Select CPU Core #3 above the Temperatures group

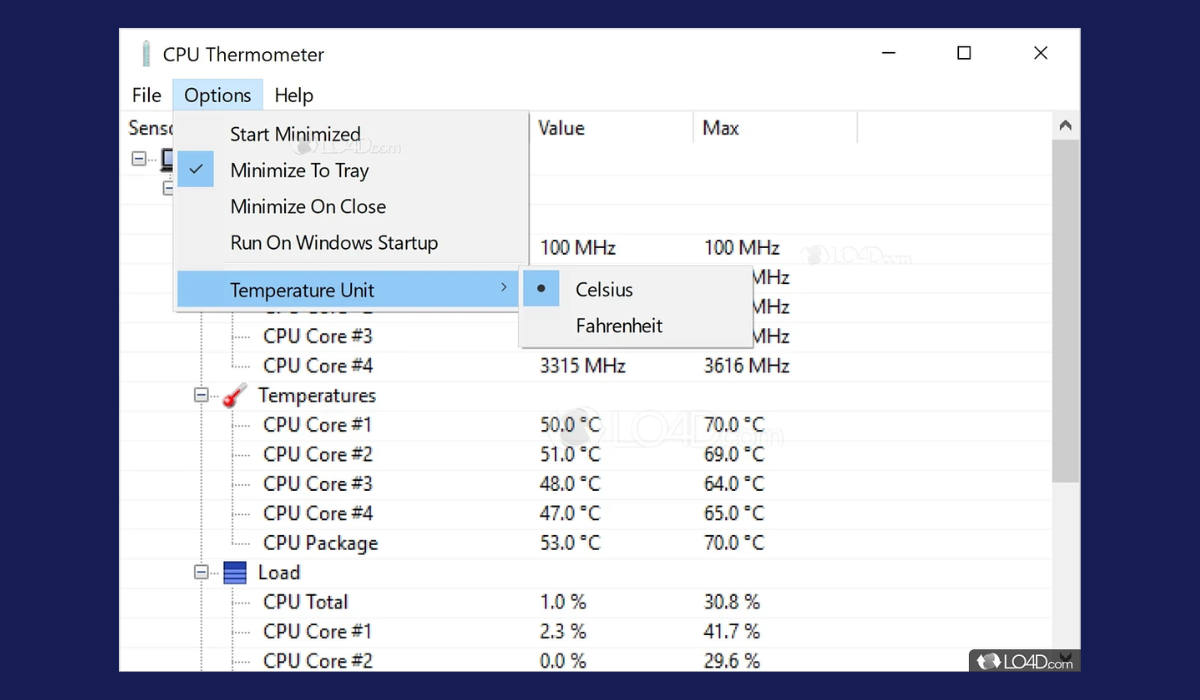318,336
